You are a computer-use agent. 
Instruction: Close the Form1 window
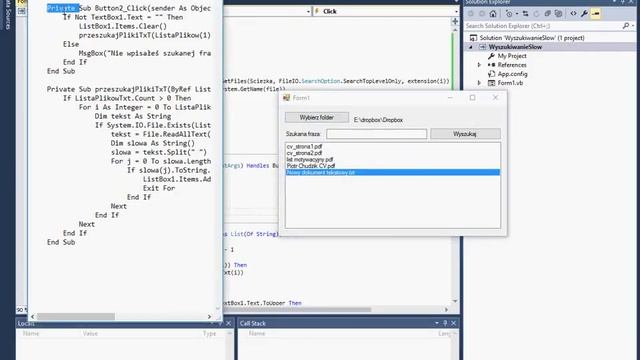pos(495,98)
